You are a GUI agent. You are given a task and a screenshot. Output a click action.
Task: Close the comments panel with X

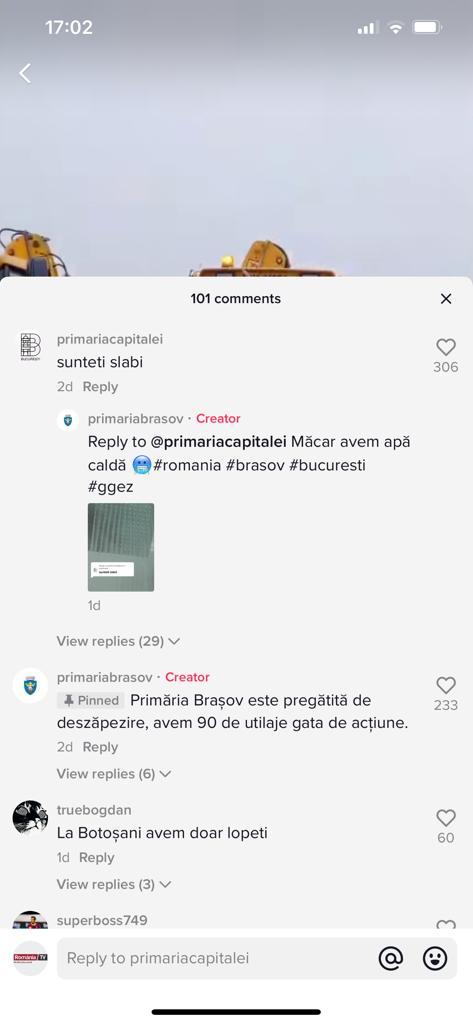(446, 299)
